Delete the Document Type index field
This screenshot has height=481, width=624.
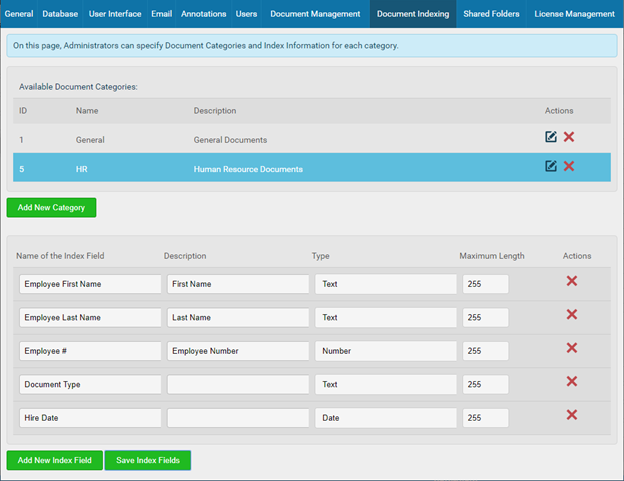572,382
